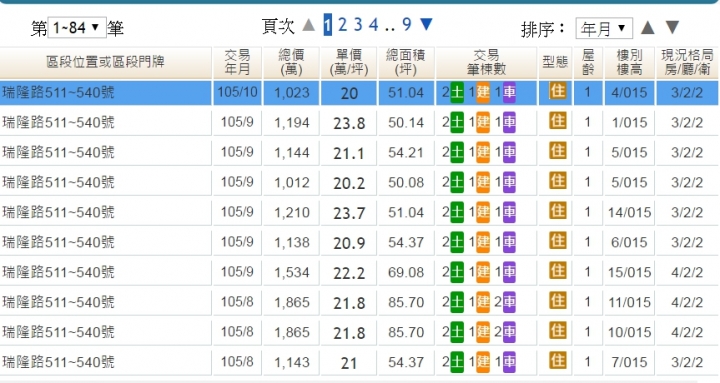Viewport: 720px width, 383px height.
Task: Click purple 車 icon in 1,143 row
Action: point(509,362)
